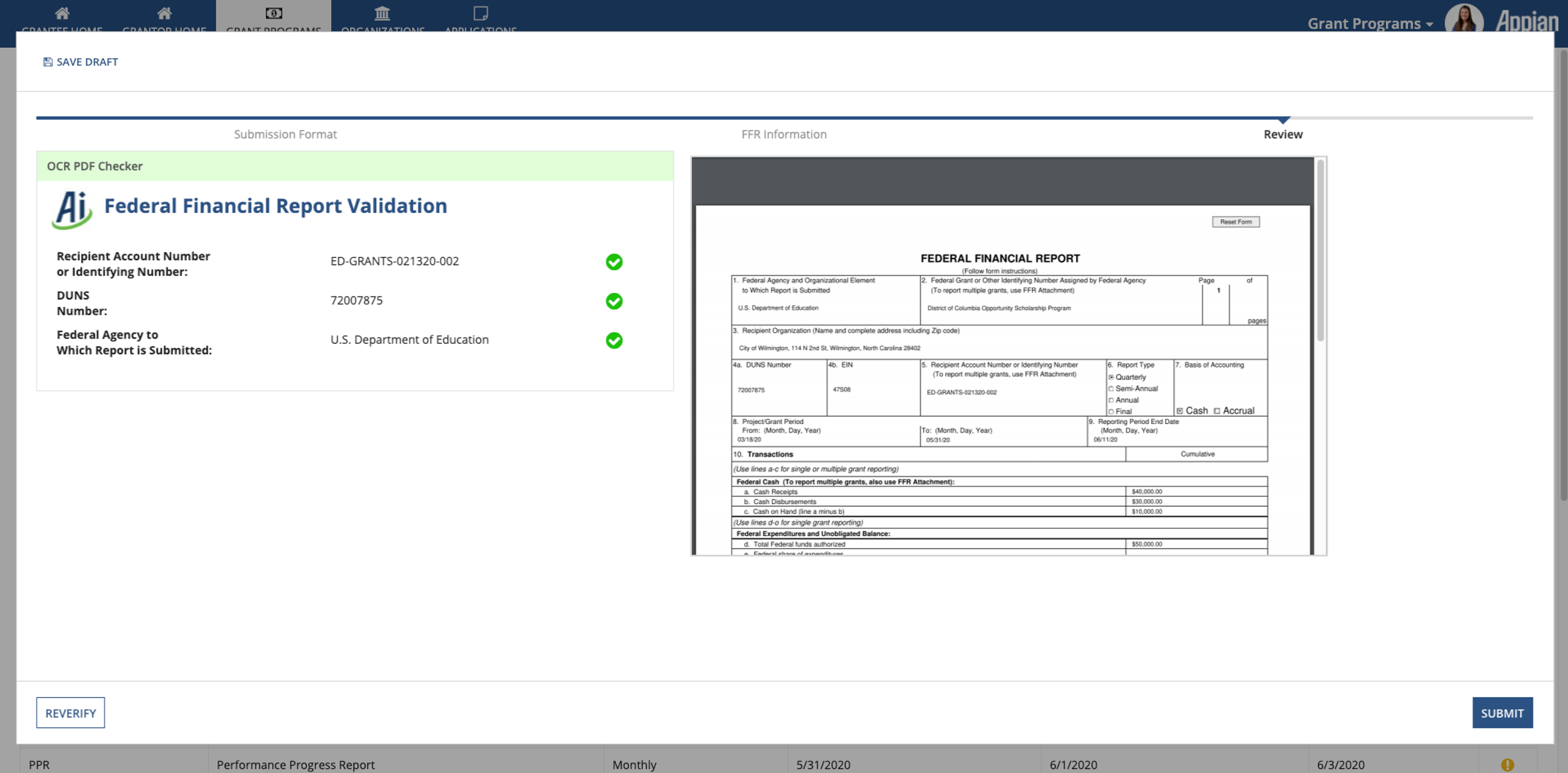
Task: Click the orange warning icon in PPR row
Action: [1507, 764]
